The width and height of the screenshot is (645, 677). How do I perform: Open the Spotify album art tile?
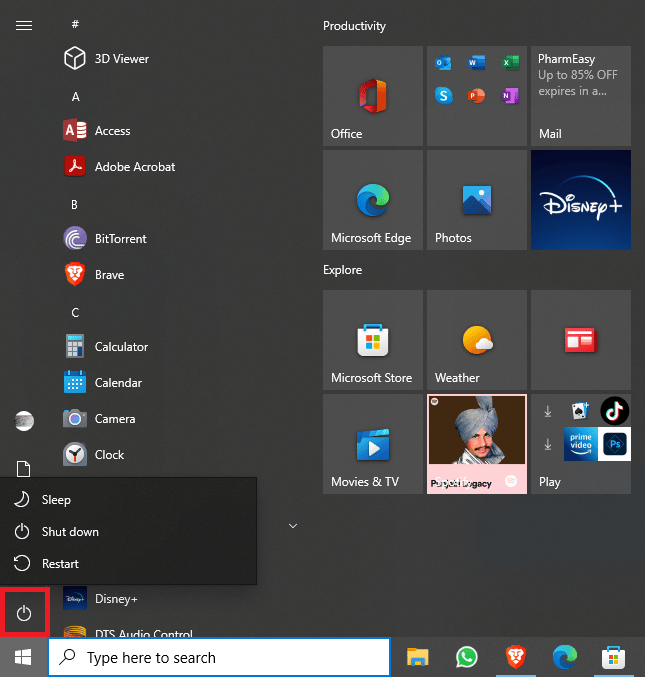coord(476,443)
